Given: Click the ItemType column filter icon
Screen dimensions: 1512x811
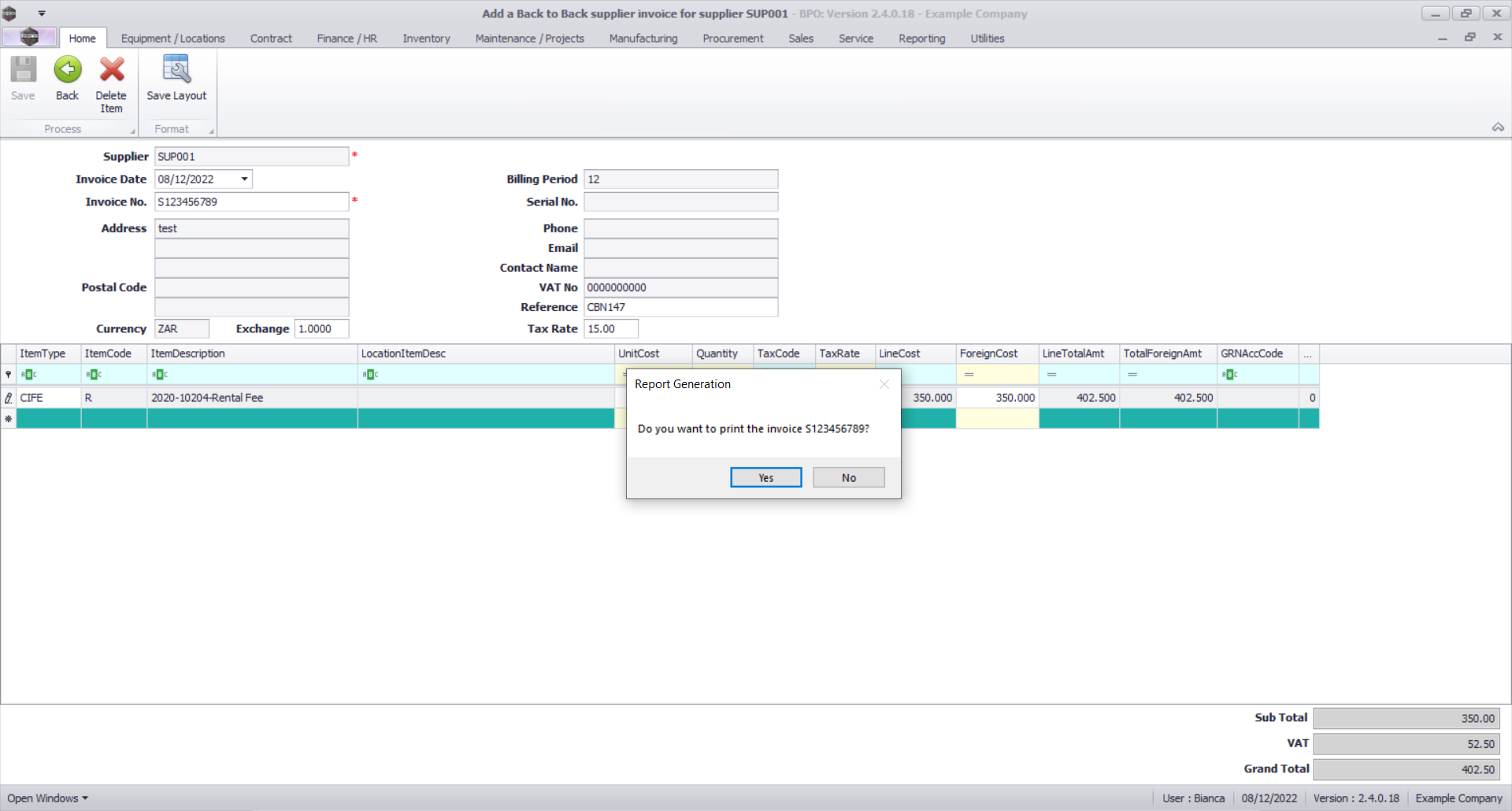Looking at the screenshot, I should click(28, 375).
